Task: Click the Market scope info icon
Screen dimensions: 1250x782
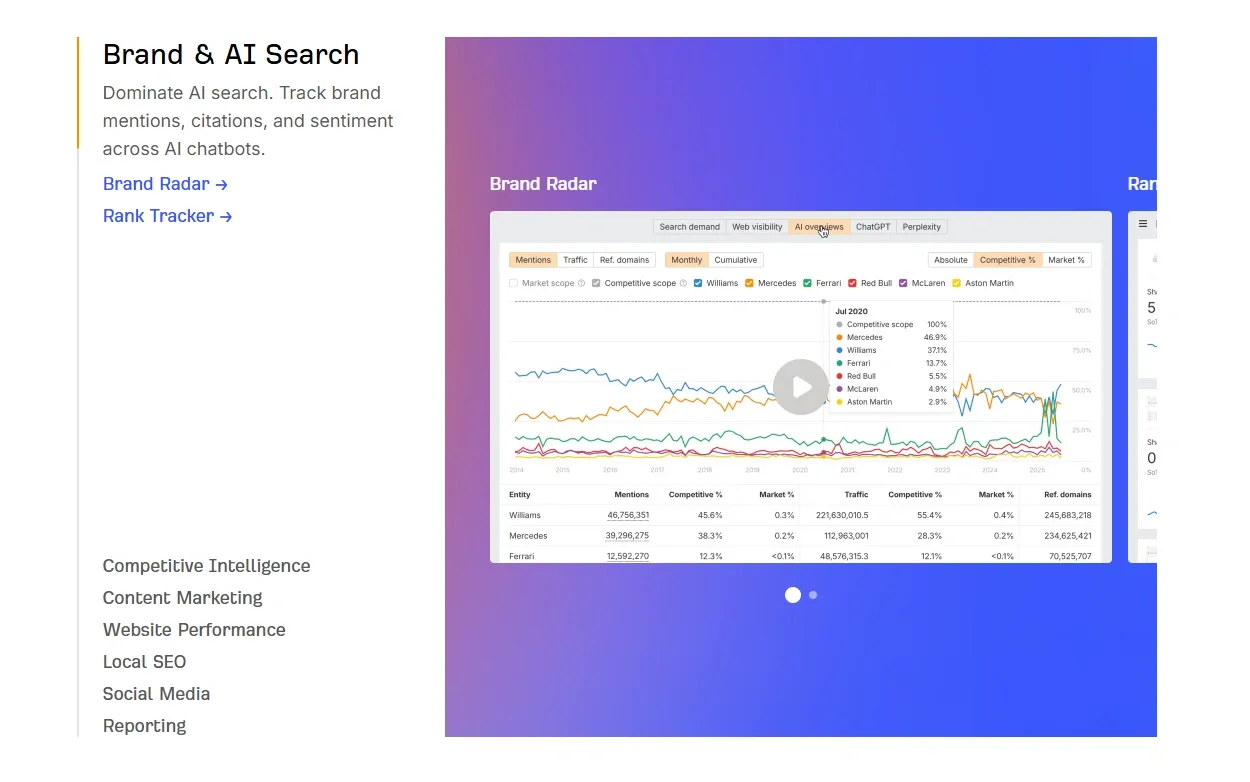Action: click(x=583, y=283)
